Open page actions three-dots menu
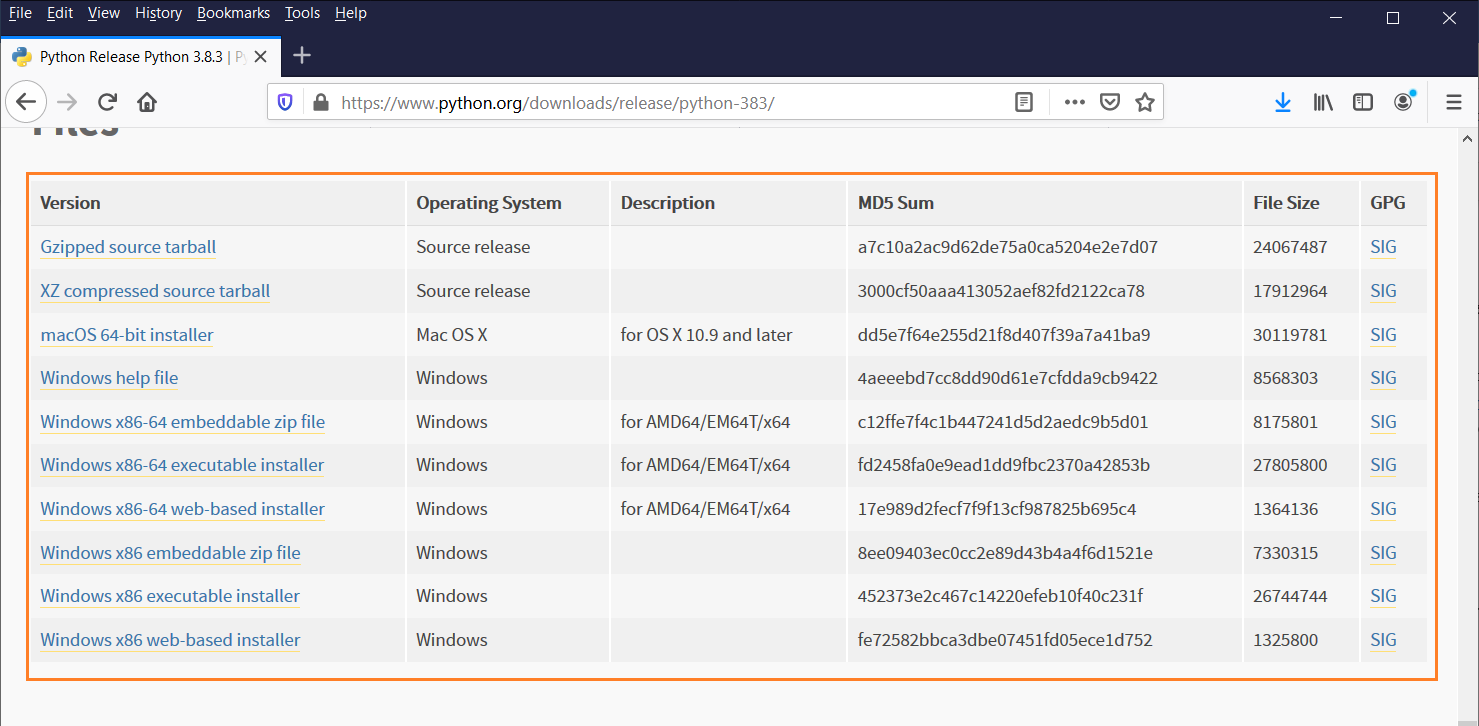 [1075, 102]
